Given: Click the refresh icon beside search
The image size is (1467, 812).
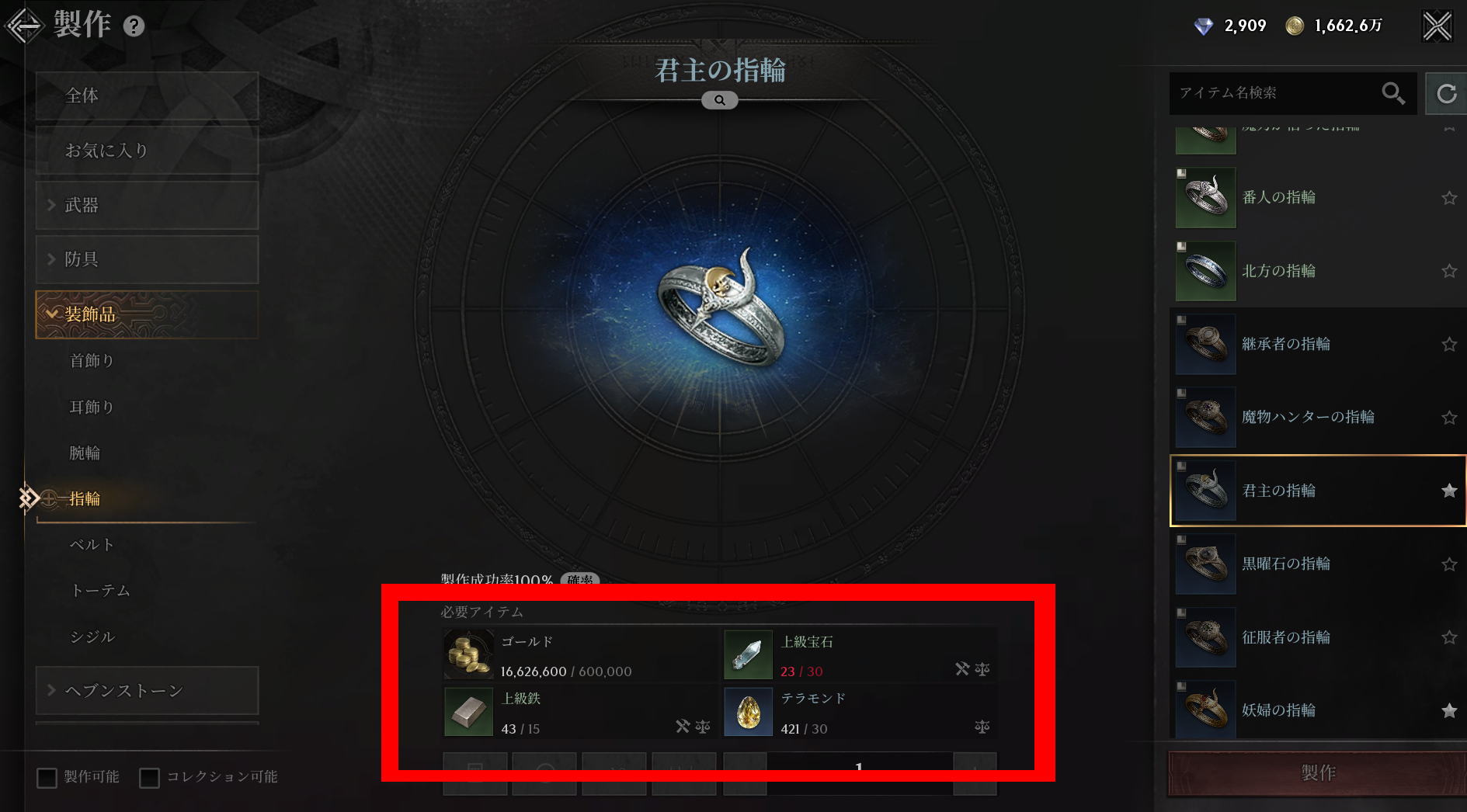Looking at the screenshot, I should pyautogui.click(x=1446, y=94).
